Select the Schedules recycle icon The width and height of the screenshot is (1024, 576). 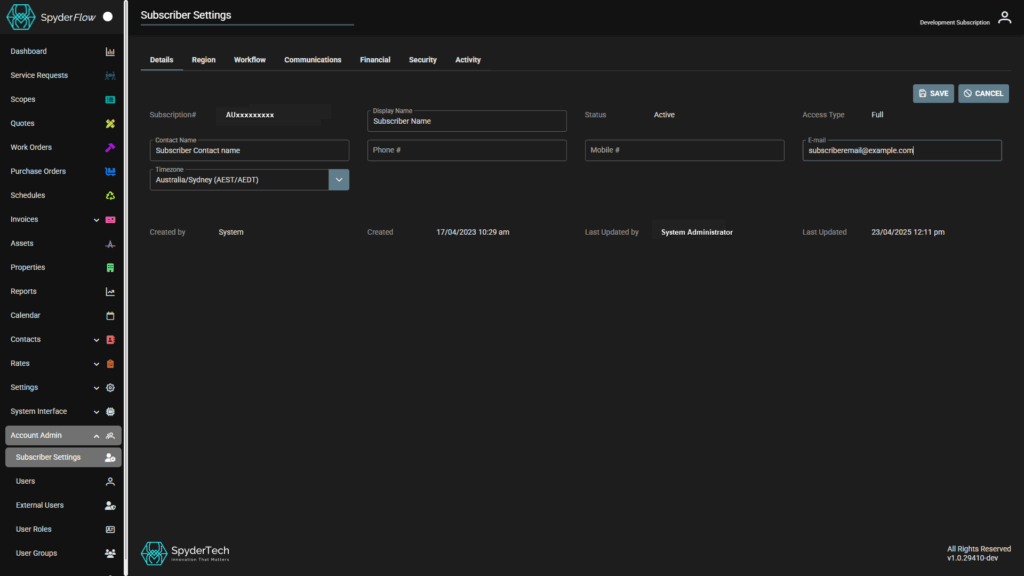[110, 196]
